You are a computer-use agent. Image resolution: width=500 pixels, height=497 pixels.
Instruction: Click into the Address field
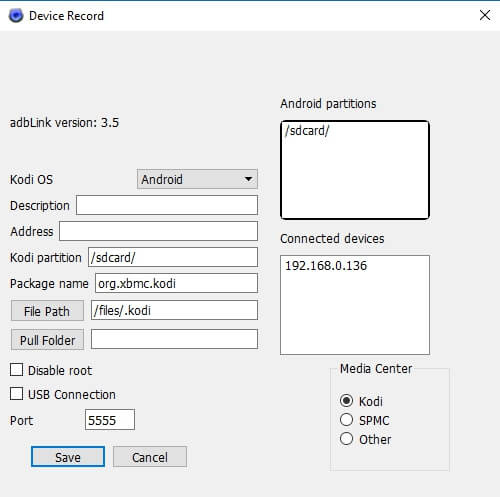tap(158, 231)
